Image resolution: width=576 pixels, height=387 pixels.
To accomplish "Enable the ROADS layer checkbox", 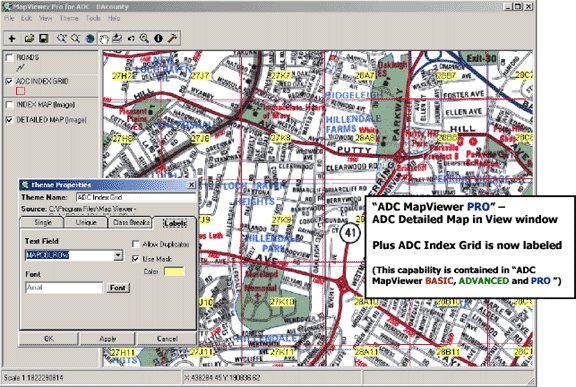I will point(9,58).
